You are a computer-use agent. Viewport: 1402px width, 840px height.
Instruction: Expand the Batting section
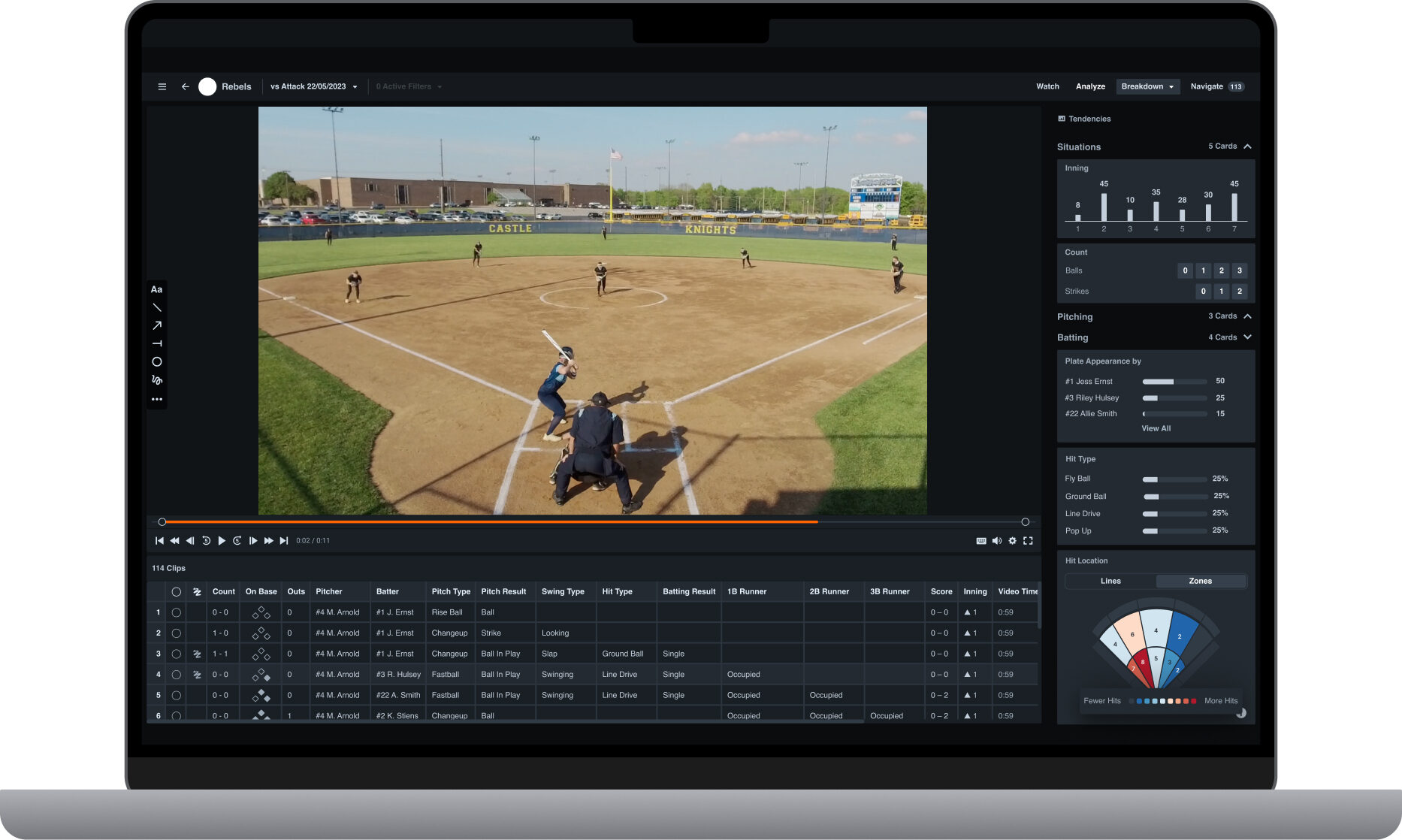point(1248,337)
